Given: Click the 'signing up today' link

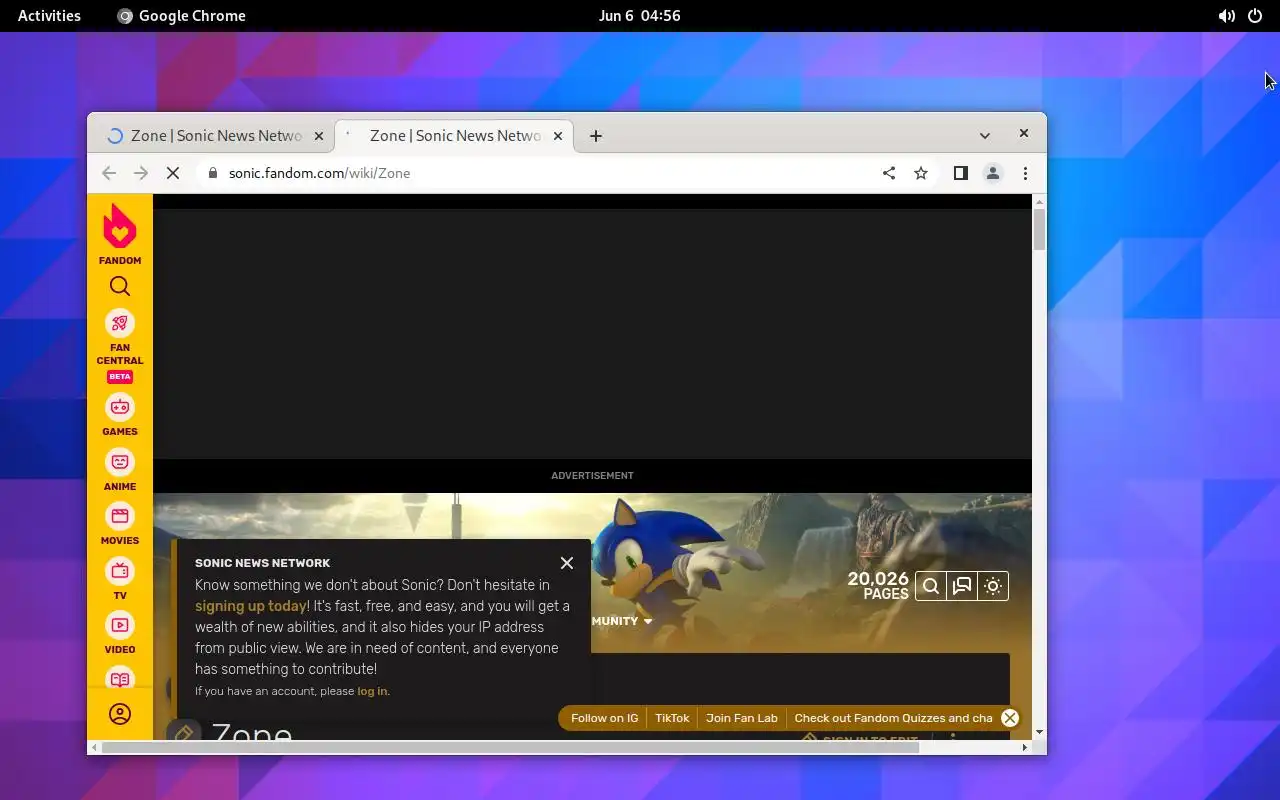Looking at the screenshot, I should [x=251, y=606].
